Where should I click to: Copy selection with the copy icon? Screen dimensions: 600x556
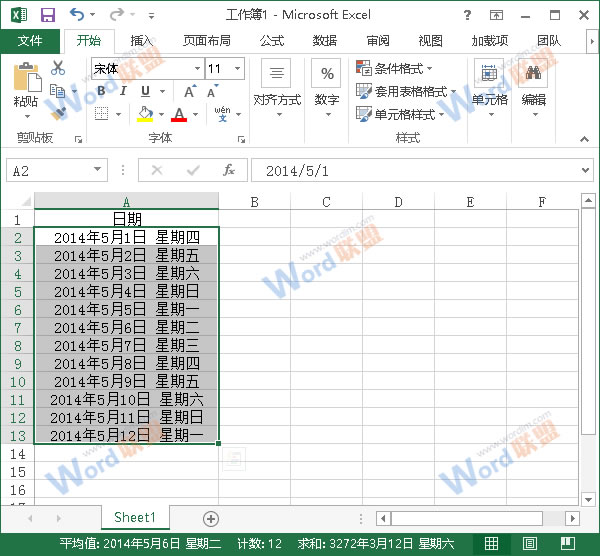point(58,91)
